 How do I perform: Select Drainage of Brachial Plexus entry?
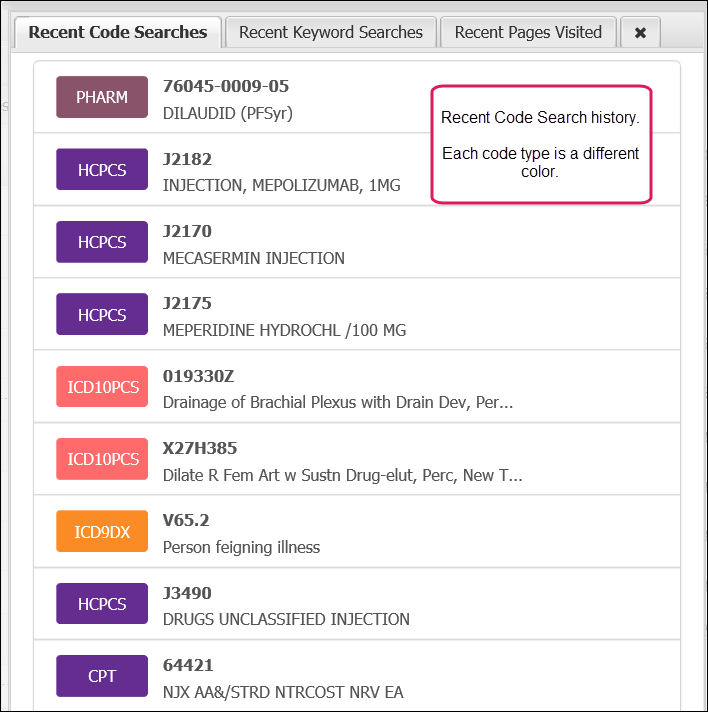click(337, 402)
